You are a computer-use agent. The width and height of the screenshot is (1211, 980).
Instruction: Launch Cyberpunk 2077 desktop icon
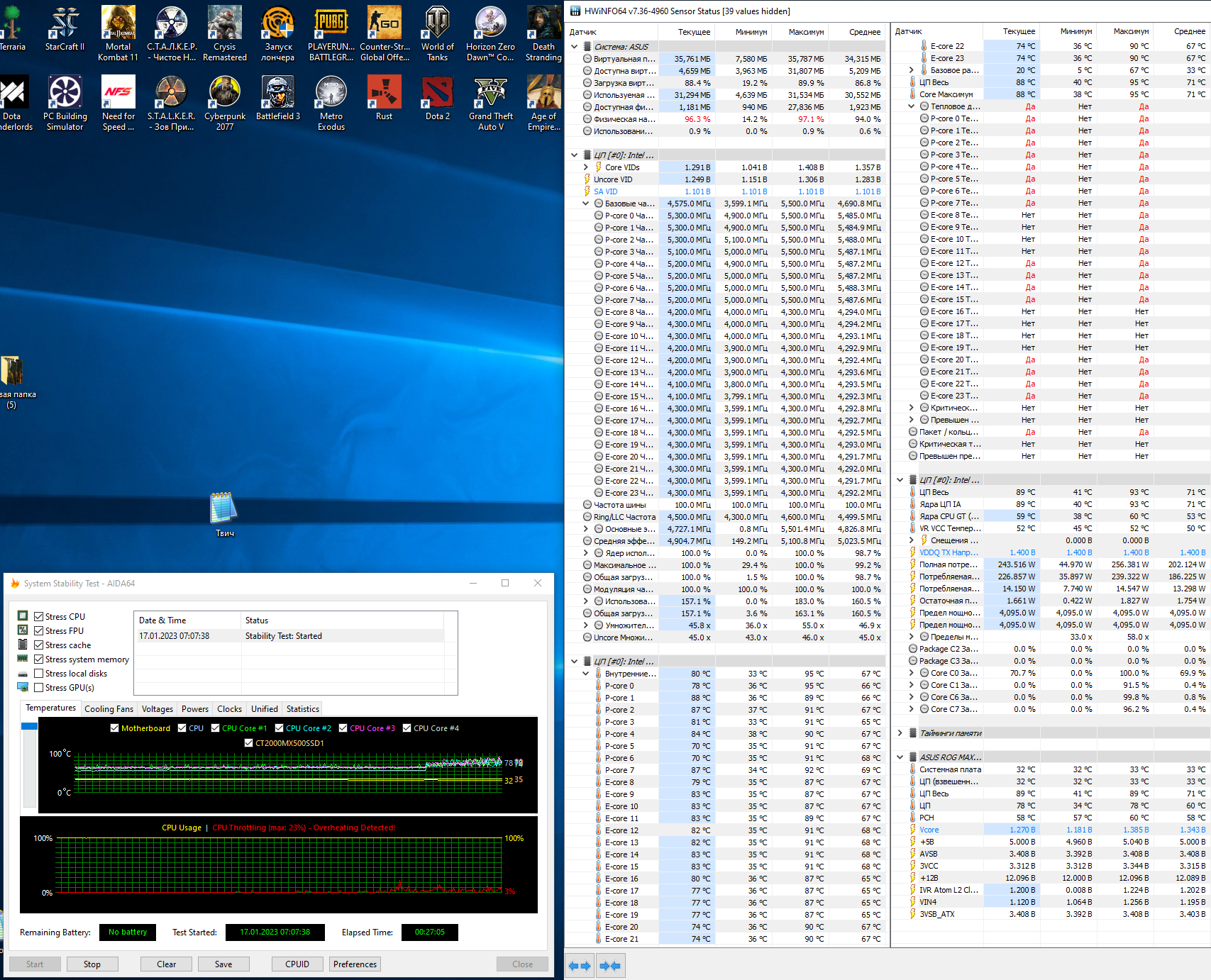click(225, 104)
